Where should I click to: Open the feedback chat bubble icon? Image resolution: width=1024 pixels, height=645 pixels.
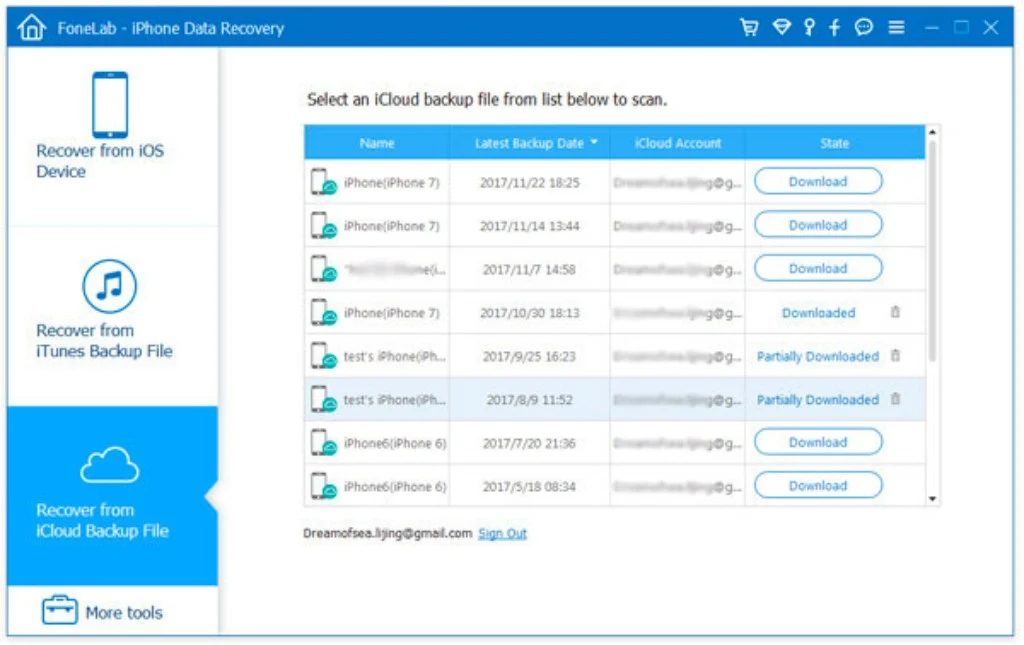864,27
